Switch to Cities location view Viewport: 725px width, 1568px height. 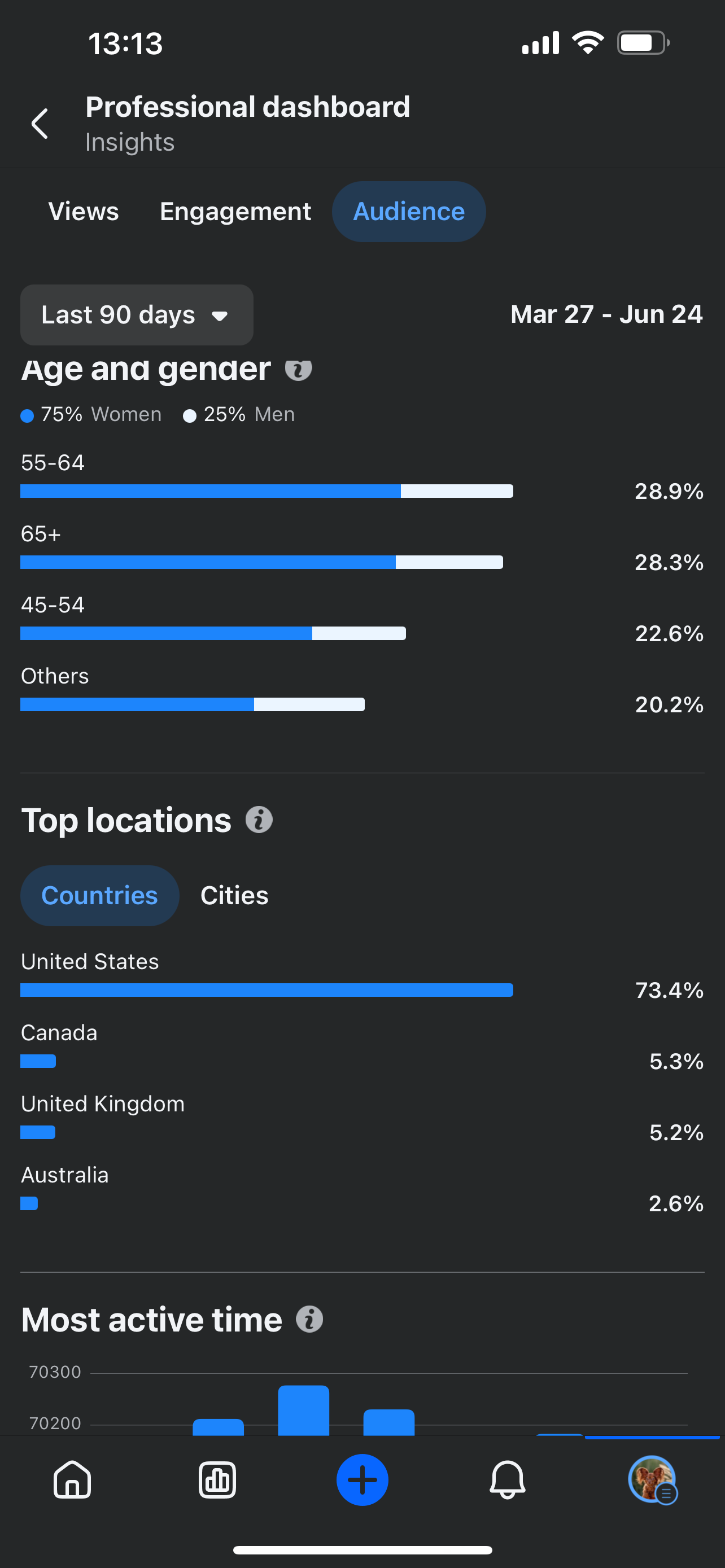[x=234, y=895]
